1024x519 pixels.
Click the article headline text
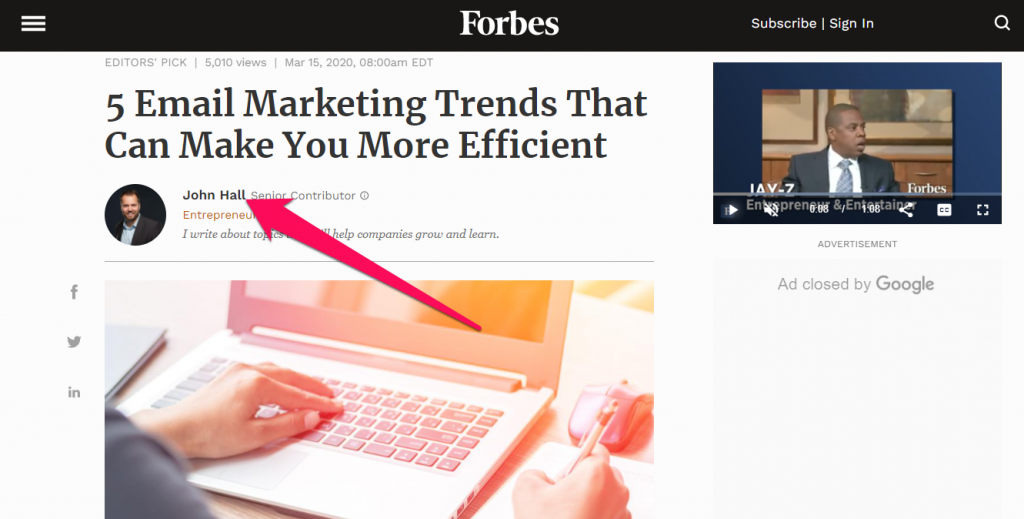376,124
